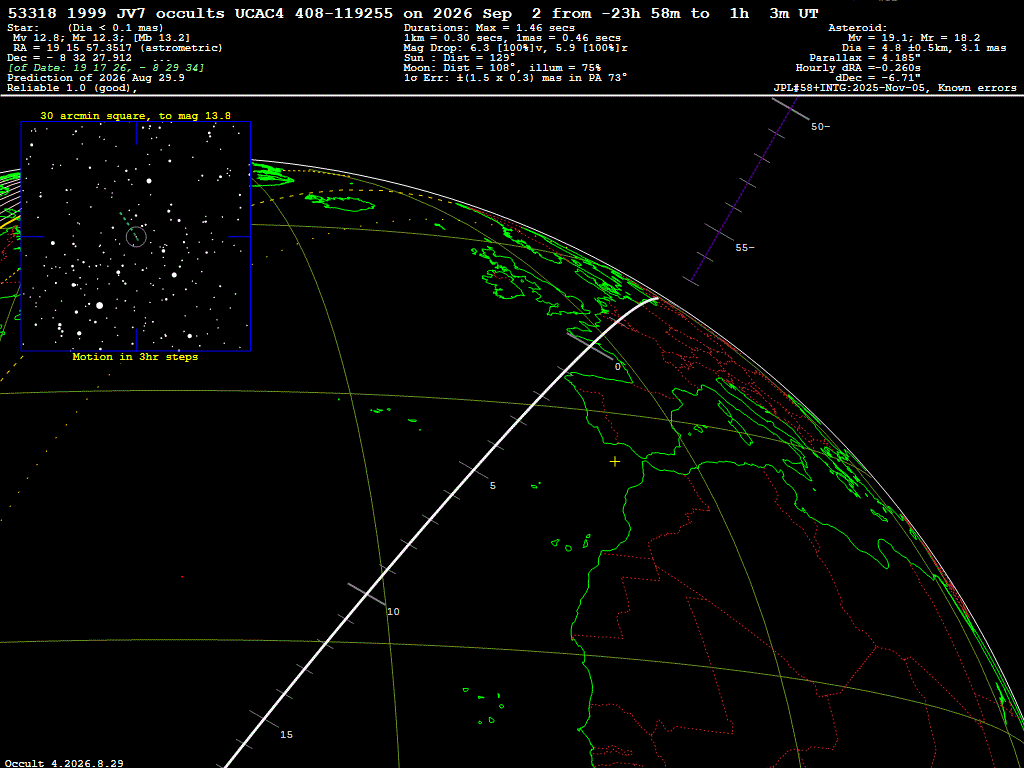Screen dimensions: 1024x768
Task: Click the small red dot in the Atlantic
Action: tap(182, 577)
